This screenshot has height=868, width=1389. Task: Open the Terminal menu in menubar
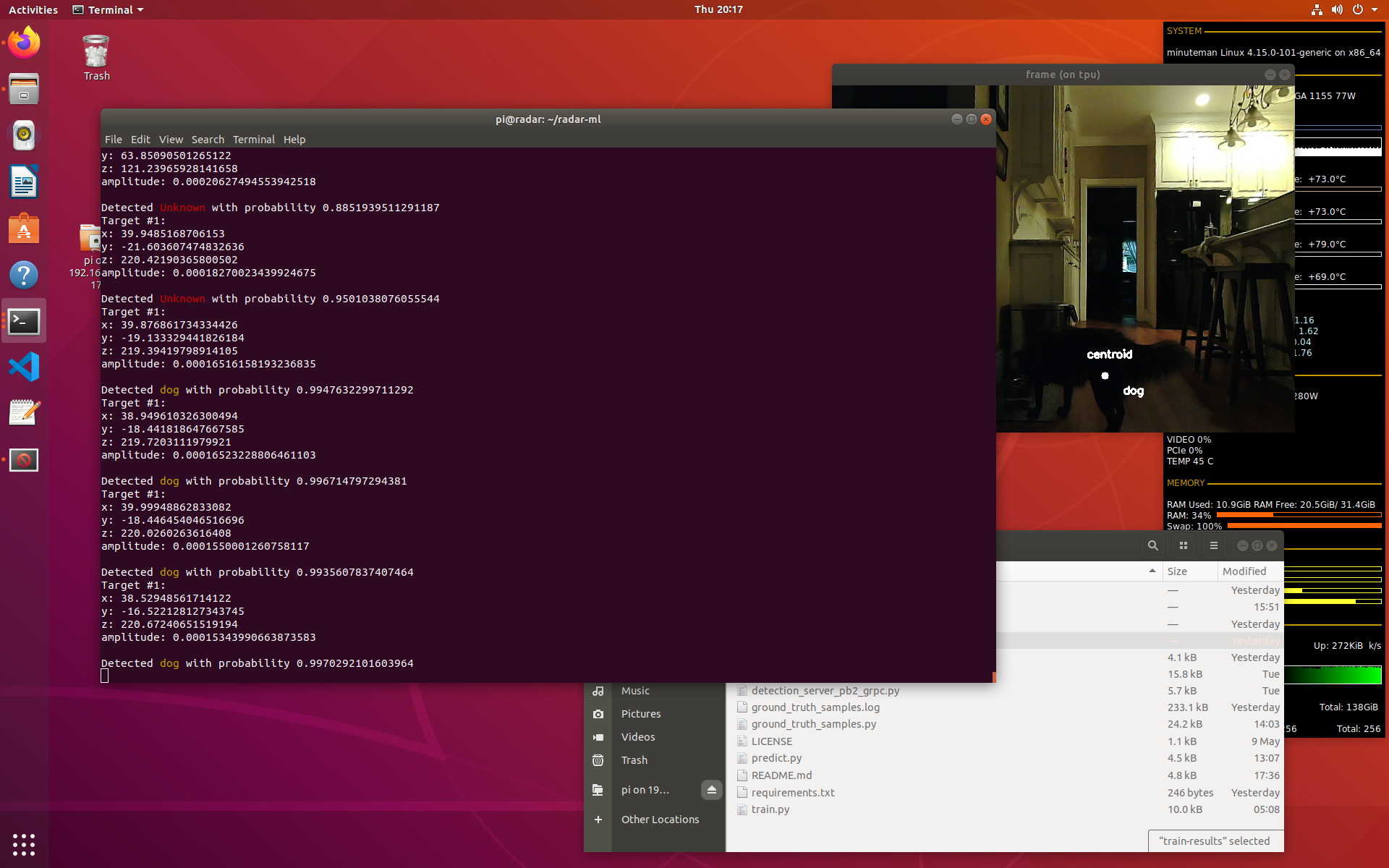pyautogui.click(x=253, y=140)
